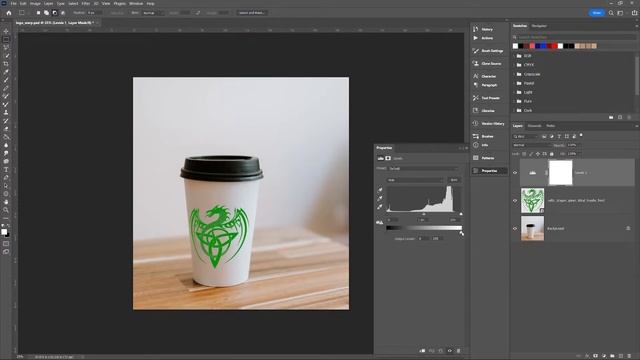Select the Crop tool
Screen dimensions: 640x360
pyautogui.click(x=6, y=64)
